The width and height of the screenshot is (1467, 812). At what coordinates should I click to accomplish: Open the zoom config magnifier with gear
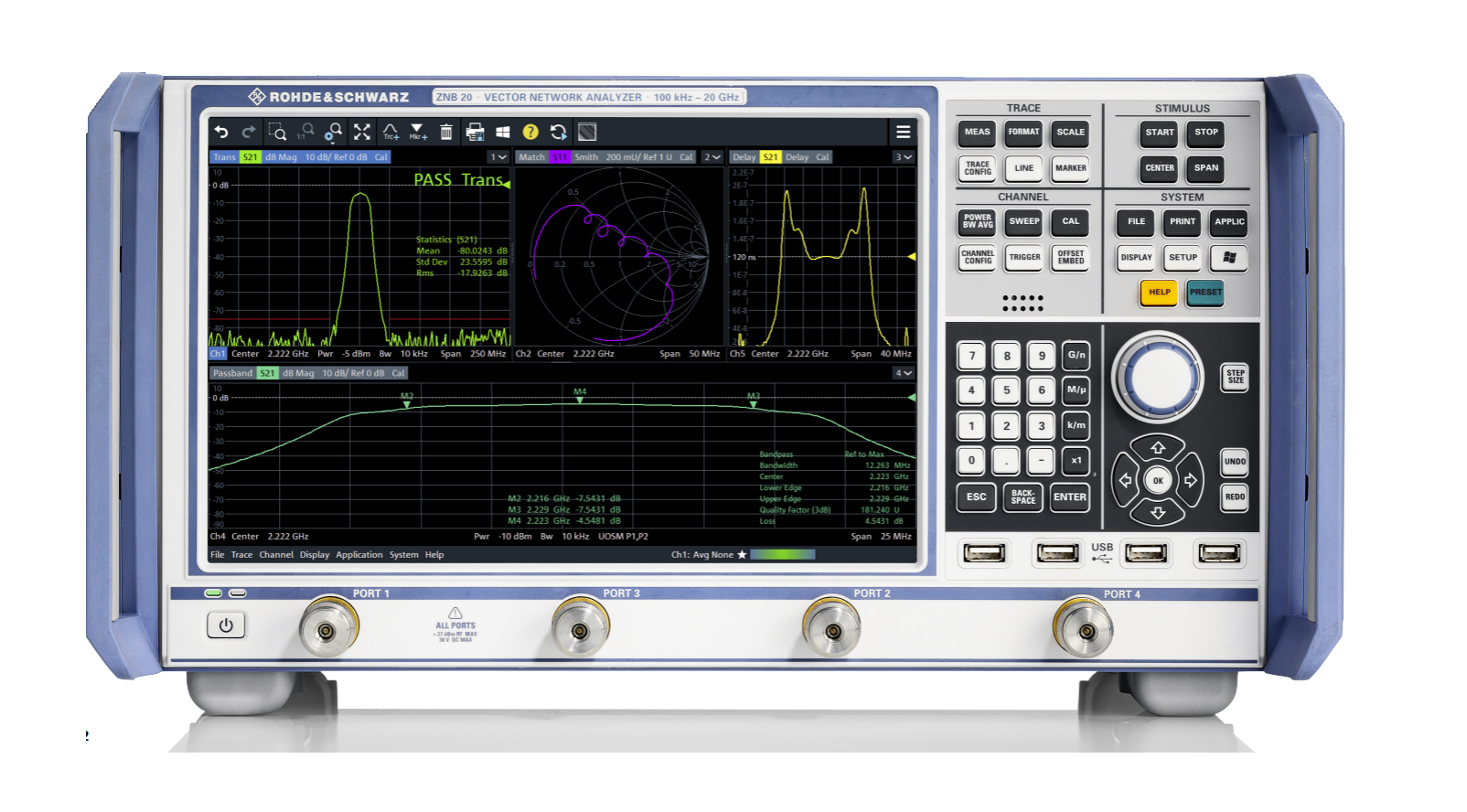334,133
